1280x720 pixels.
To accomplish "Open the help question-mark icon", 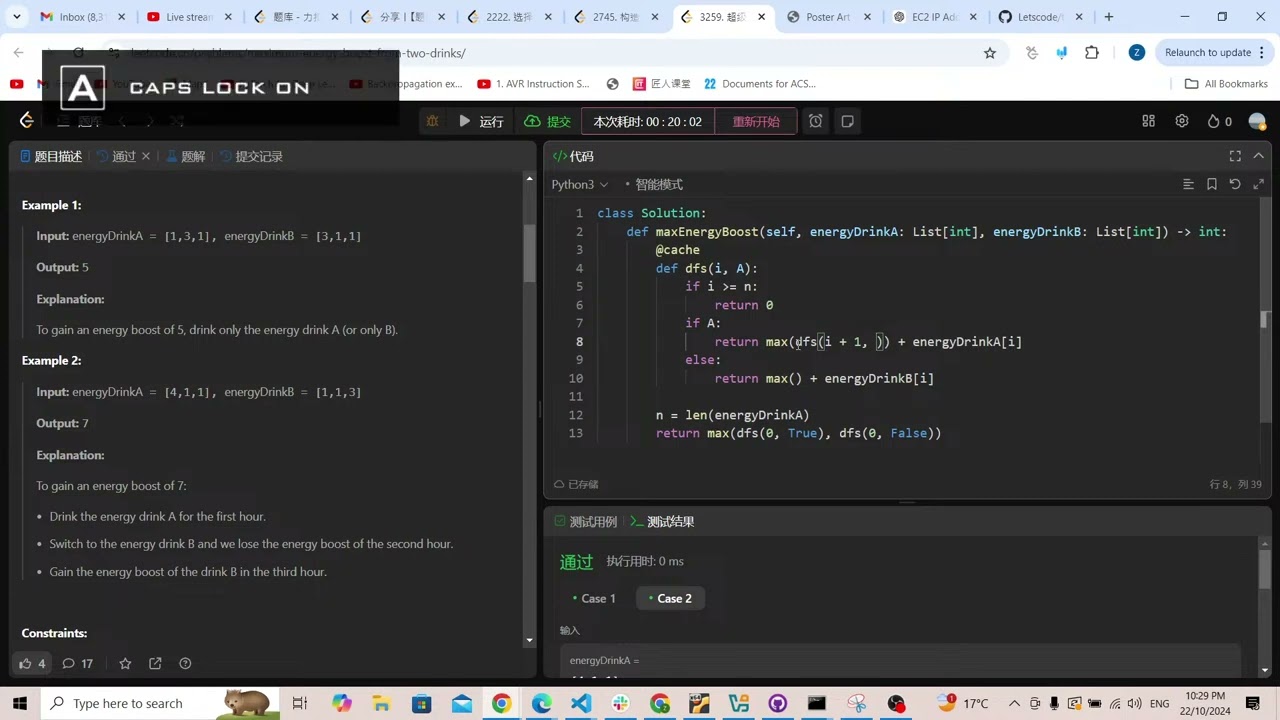I will tap(185, 663).
